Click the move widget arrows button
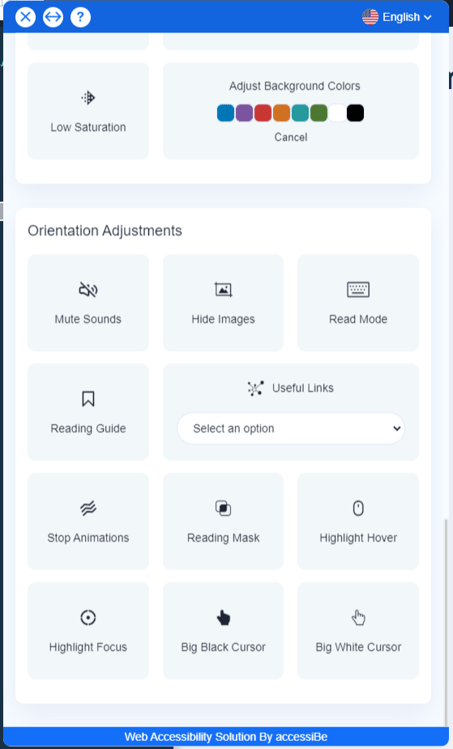 click(53, 17)
